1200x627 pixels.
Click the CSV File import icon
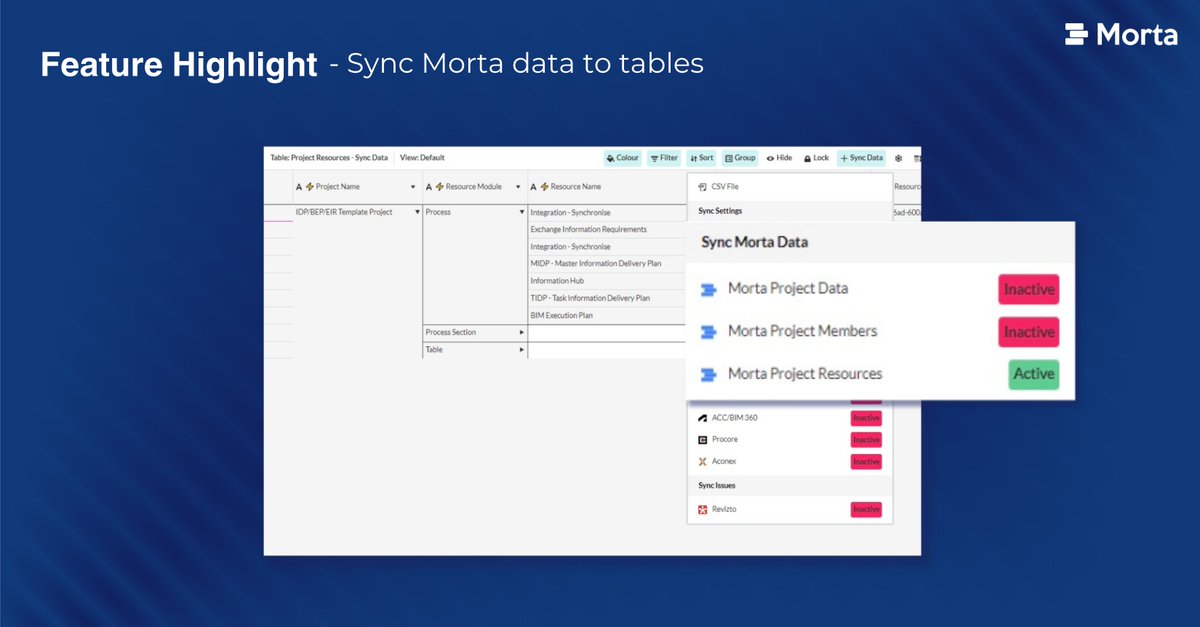703,187
